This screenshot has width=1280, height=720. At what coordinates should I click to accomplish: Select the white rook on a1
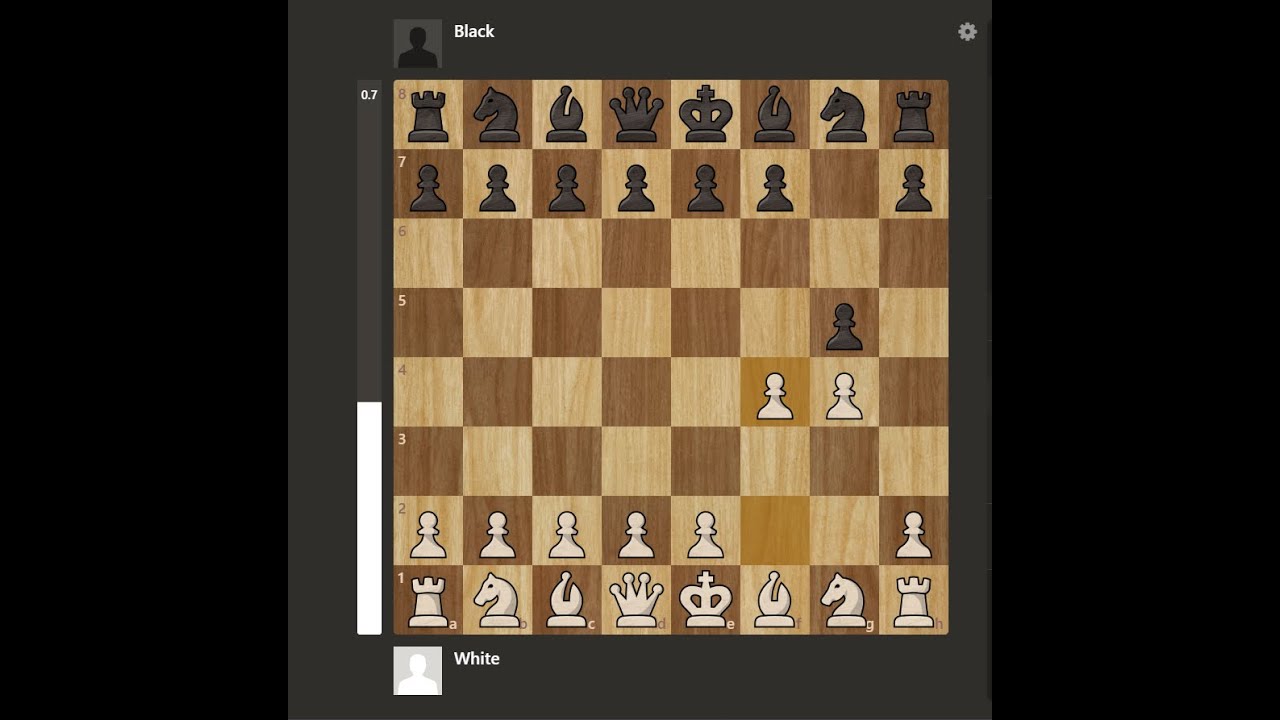(x=428, y=600)
